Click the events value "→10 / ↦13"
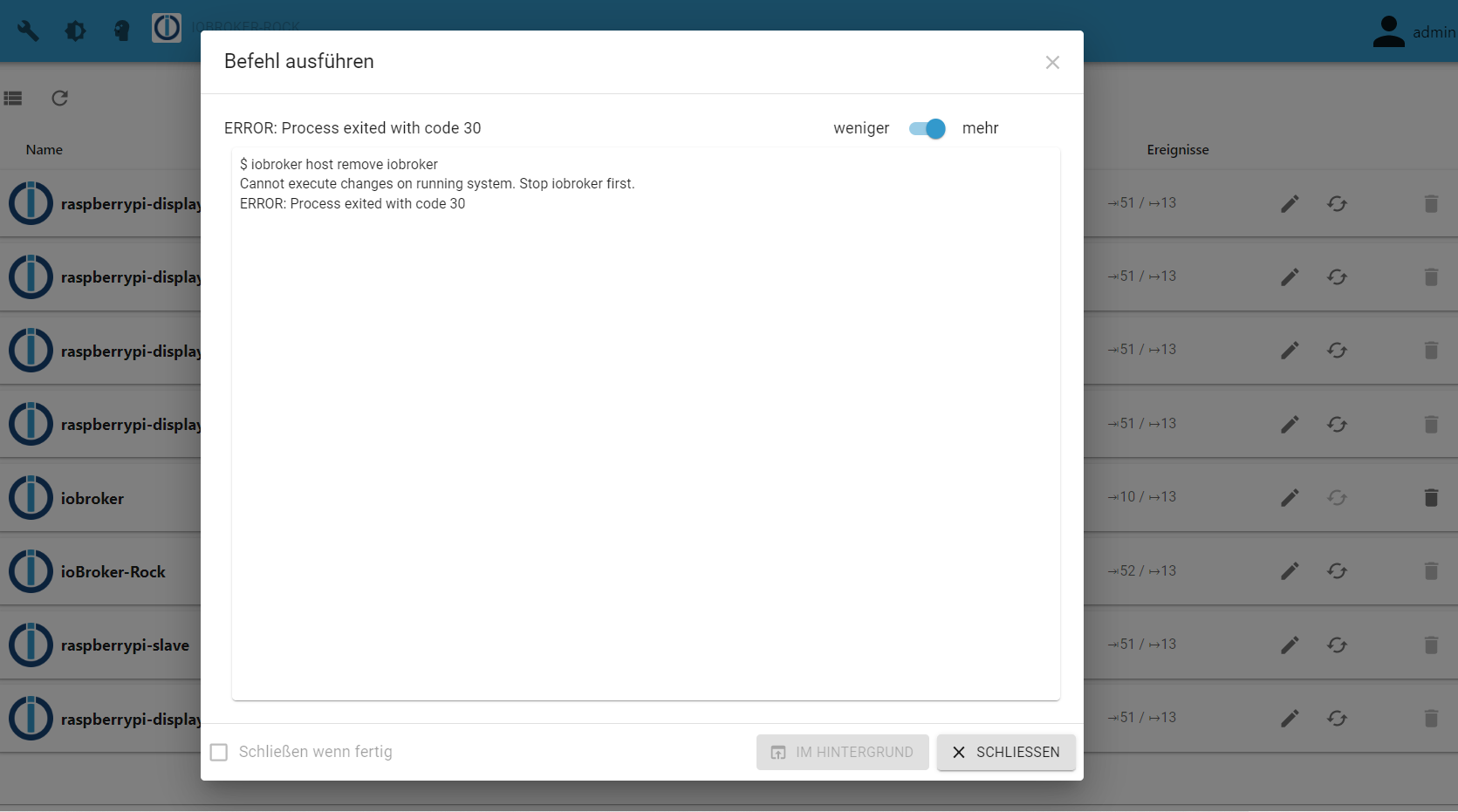The width and height of the screenshot is (1458, 812). [1142, 496]
